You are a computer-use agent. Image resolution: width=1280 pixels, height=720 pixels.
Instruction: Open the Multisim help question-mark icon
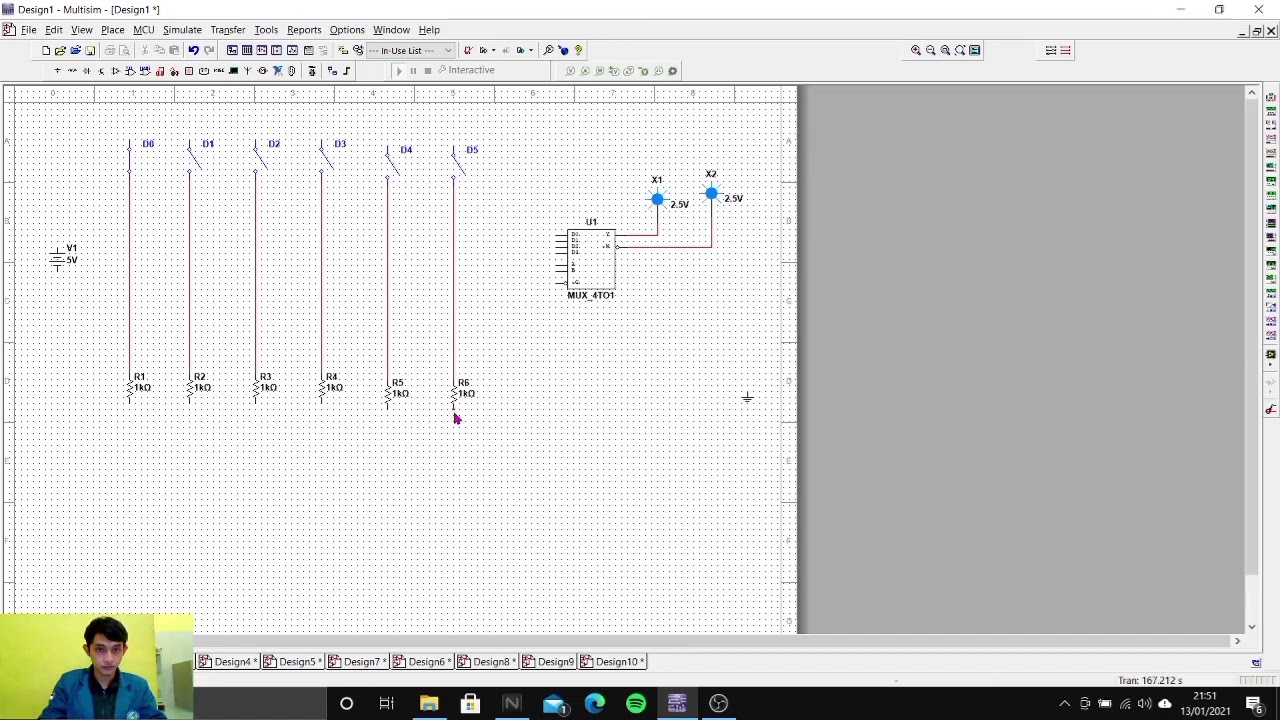coord(578,50)
